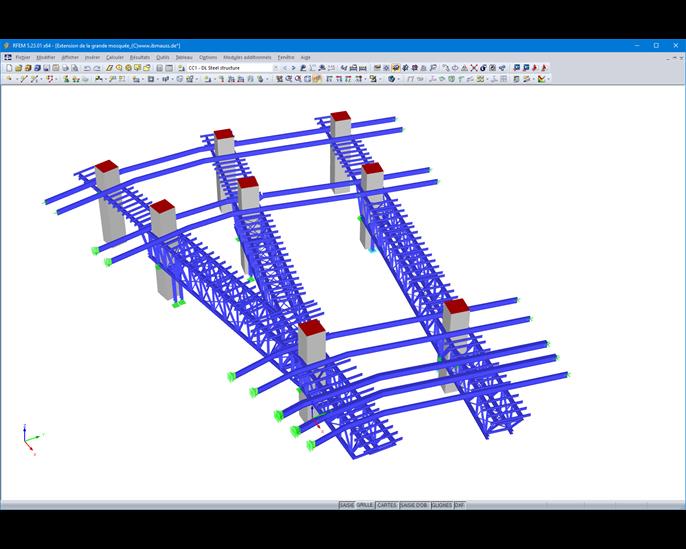Go to previous load case arrow
This screenshot has height=549, width=686.
[285, 68]
